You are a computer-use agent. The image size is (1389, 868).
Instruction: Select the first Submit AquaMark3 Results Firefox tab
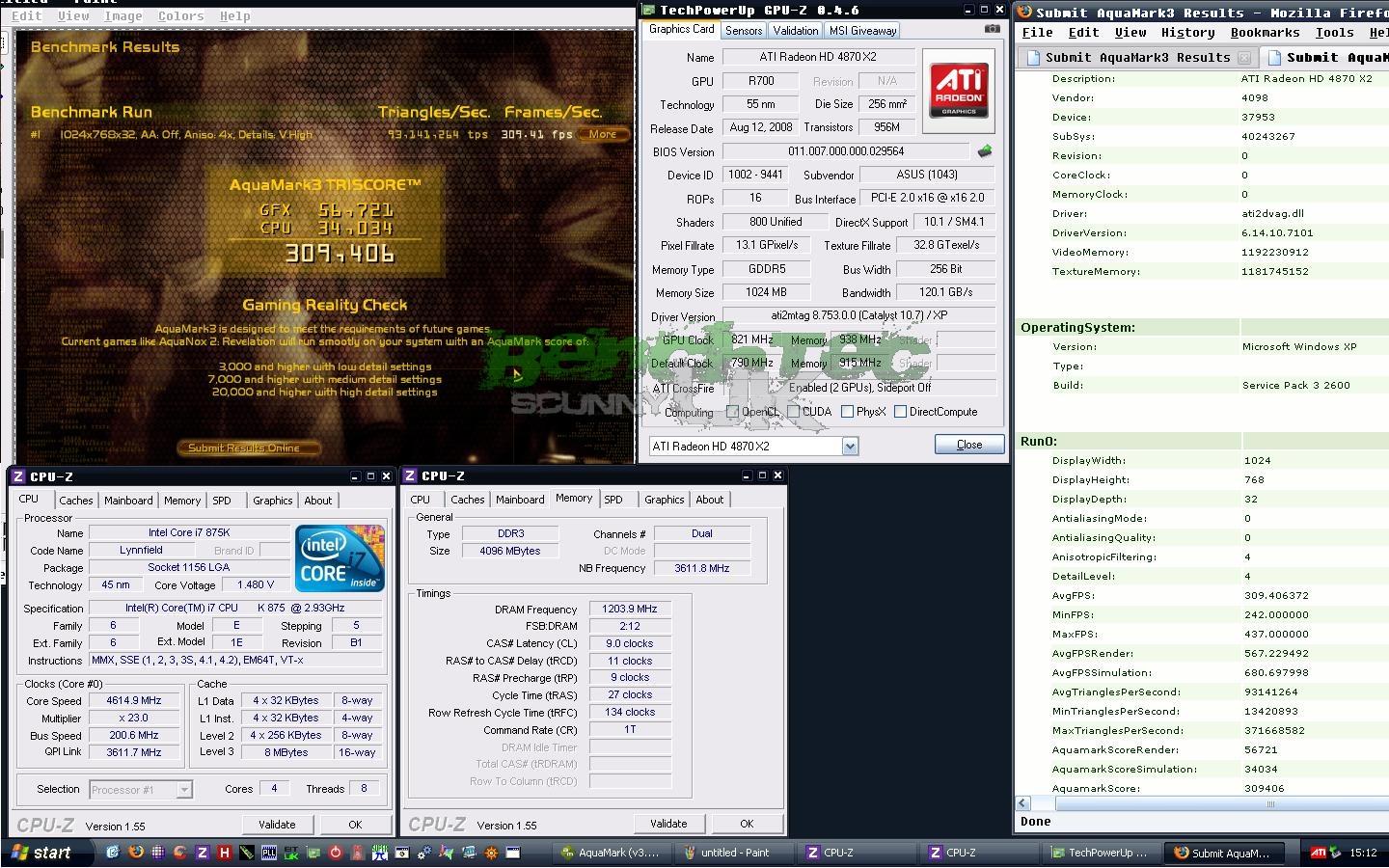pyautogui.click(x=1138, y=58)
